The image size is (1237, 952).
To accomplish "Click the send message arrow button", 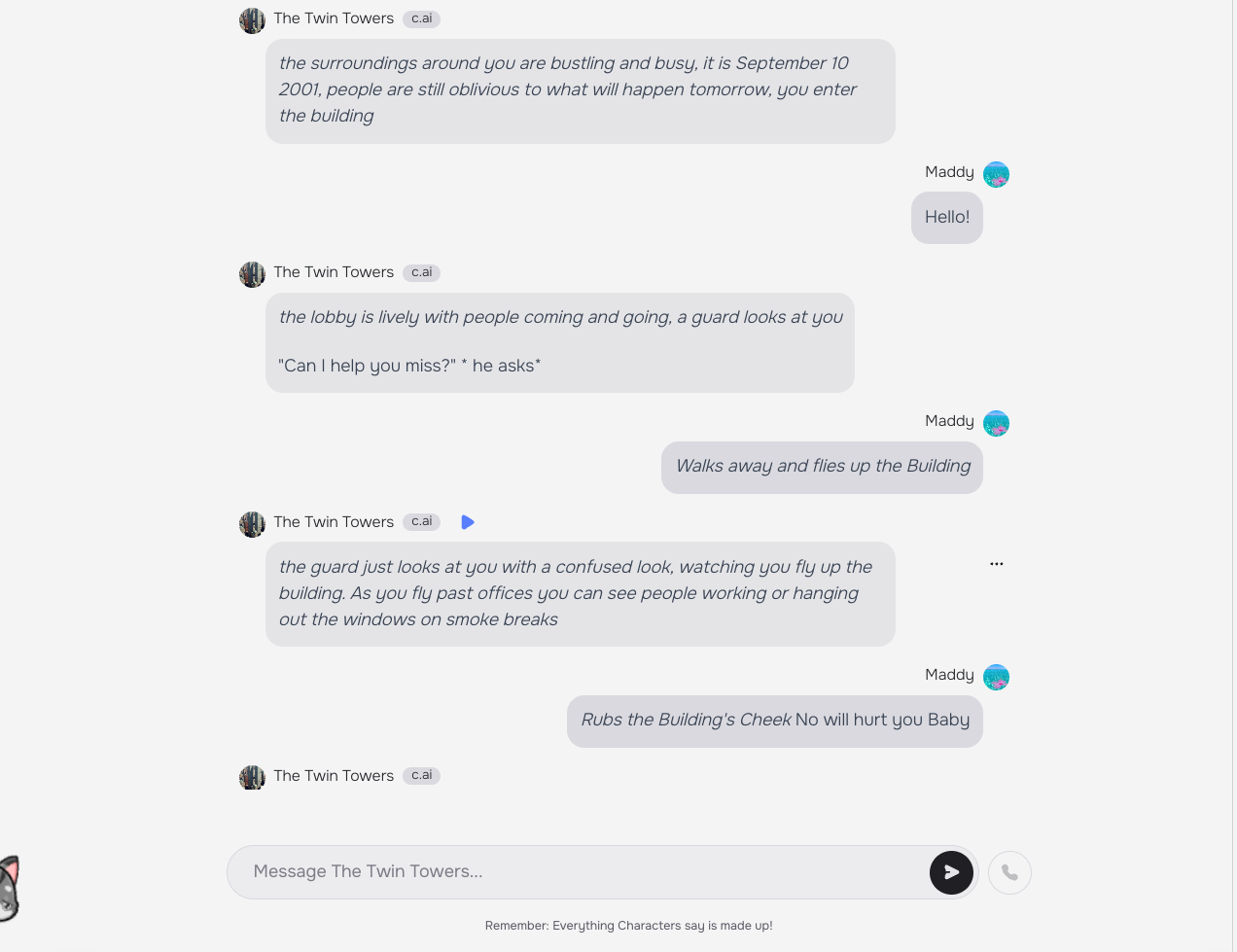I will [951, 872].
